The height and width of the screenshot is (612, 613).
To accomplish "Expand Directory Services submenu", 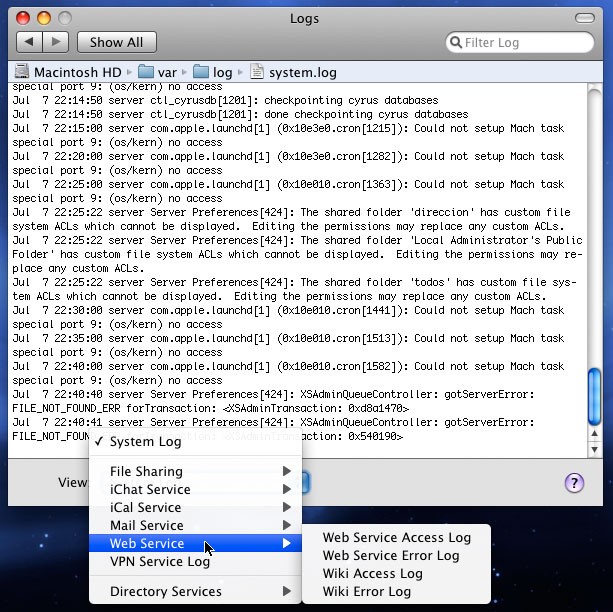I will (x=195, y=591).
